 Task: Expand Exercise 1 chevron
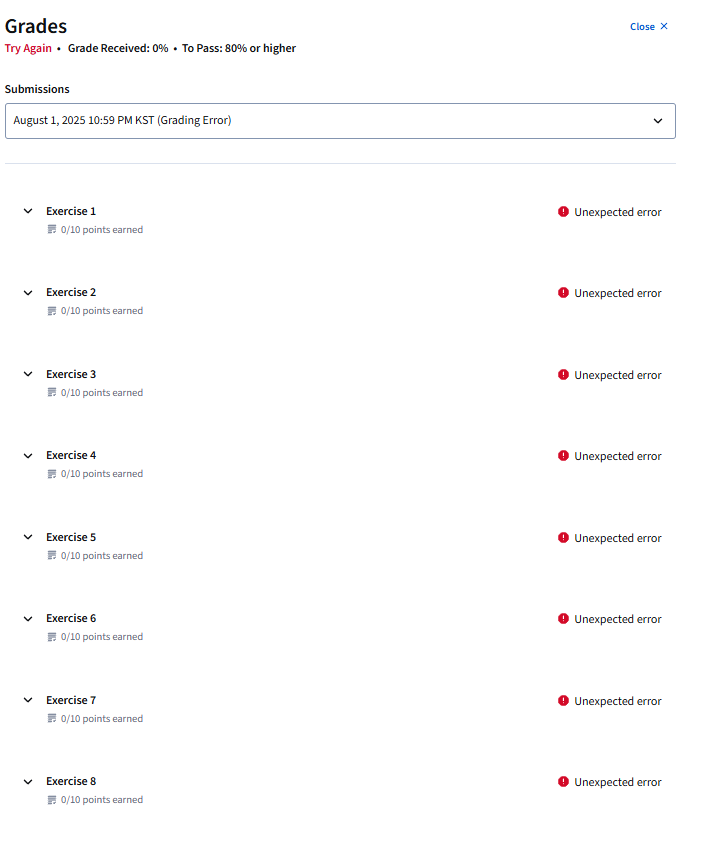coord(28,211)
